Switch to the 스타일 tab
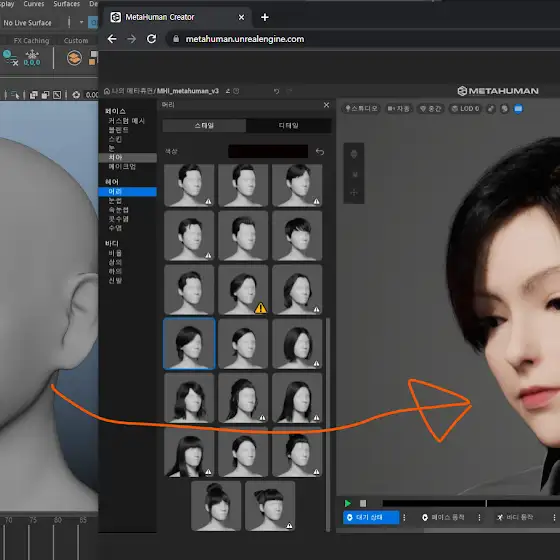Image resolution: width=560 pixels, height=560 pixels. tap(204, 125)
